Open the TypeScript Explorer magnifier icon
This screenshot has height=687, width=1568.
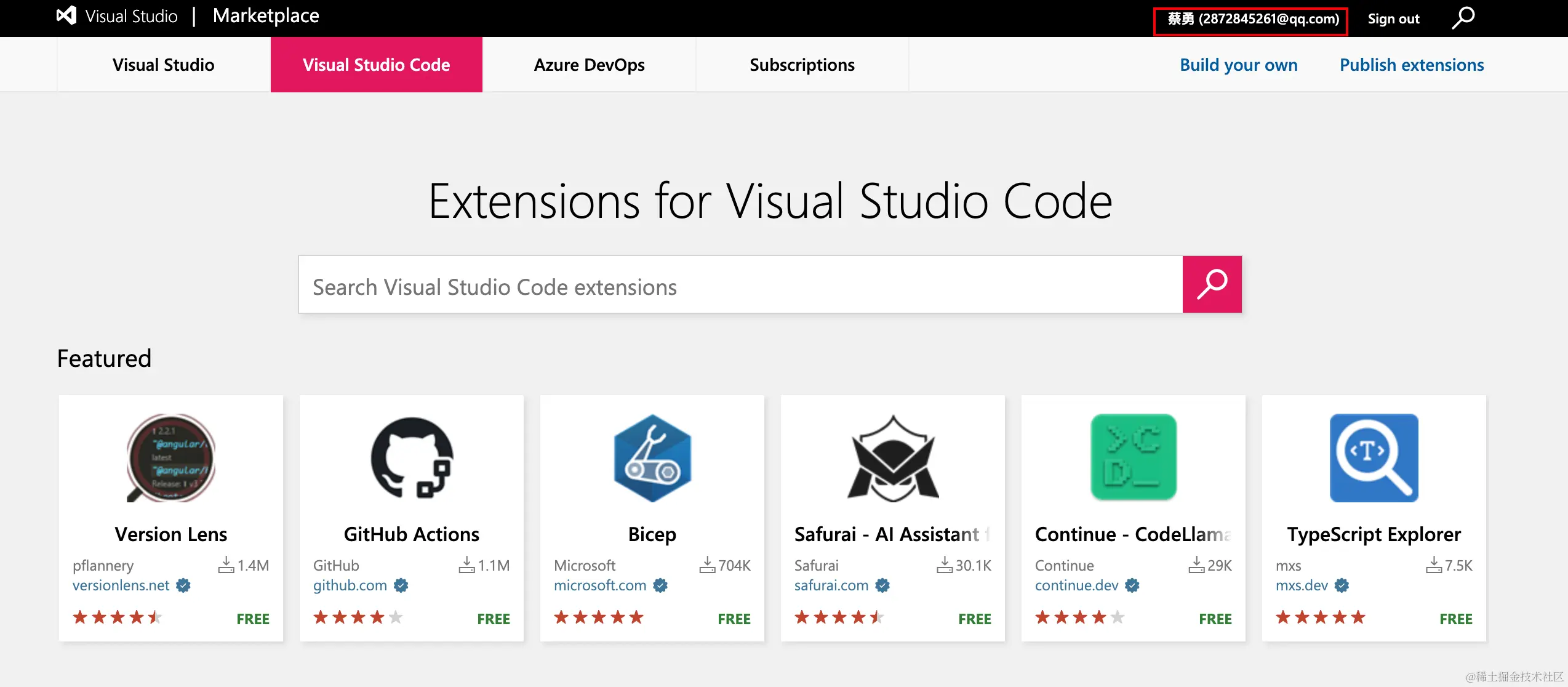tap(1374, 457)
